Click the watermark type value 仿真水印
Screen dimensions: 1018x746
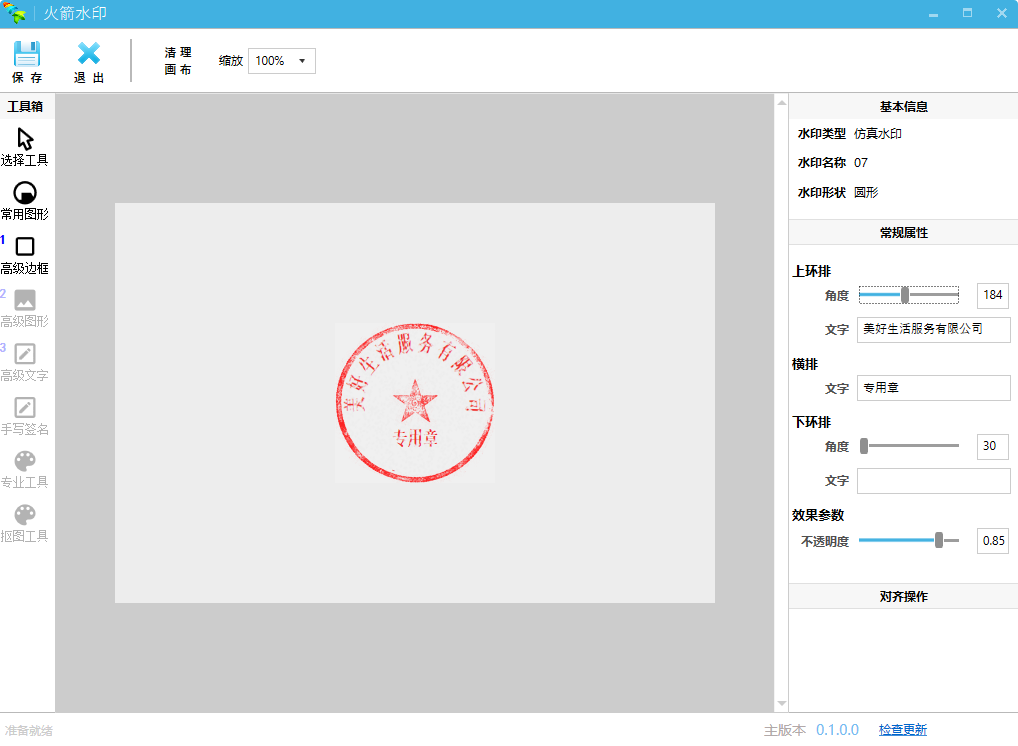[878, 134]
